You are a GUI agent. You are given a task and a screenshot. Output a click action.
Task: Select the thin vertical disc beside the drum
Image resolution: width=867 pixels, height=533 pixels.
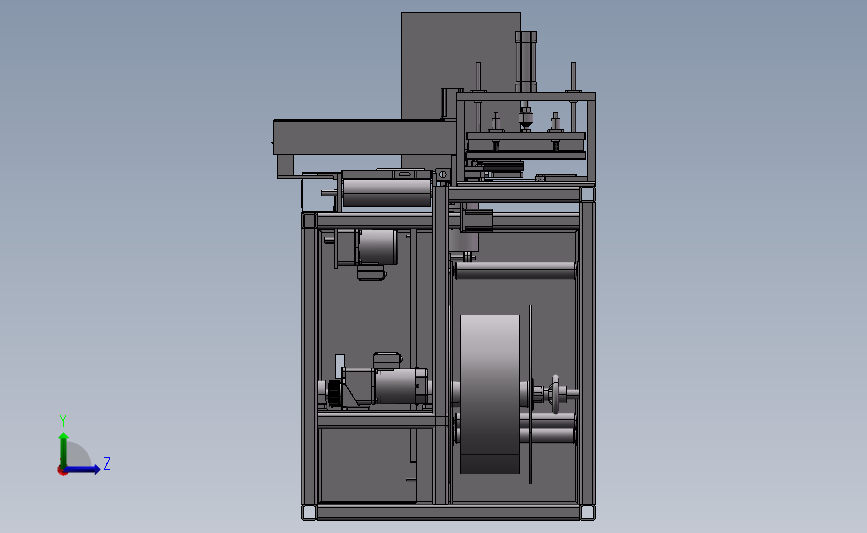point(530,394)
